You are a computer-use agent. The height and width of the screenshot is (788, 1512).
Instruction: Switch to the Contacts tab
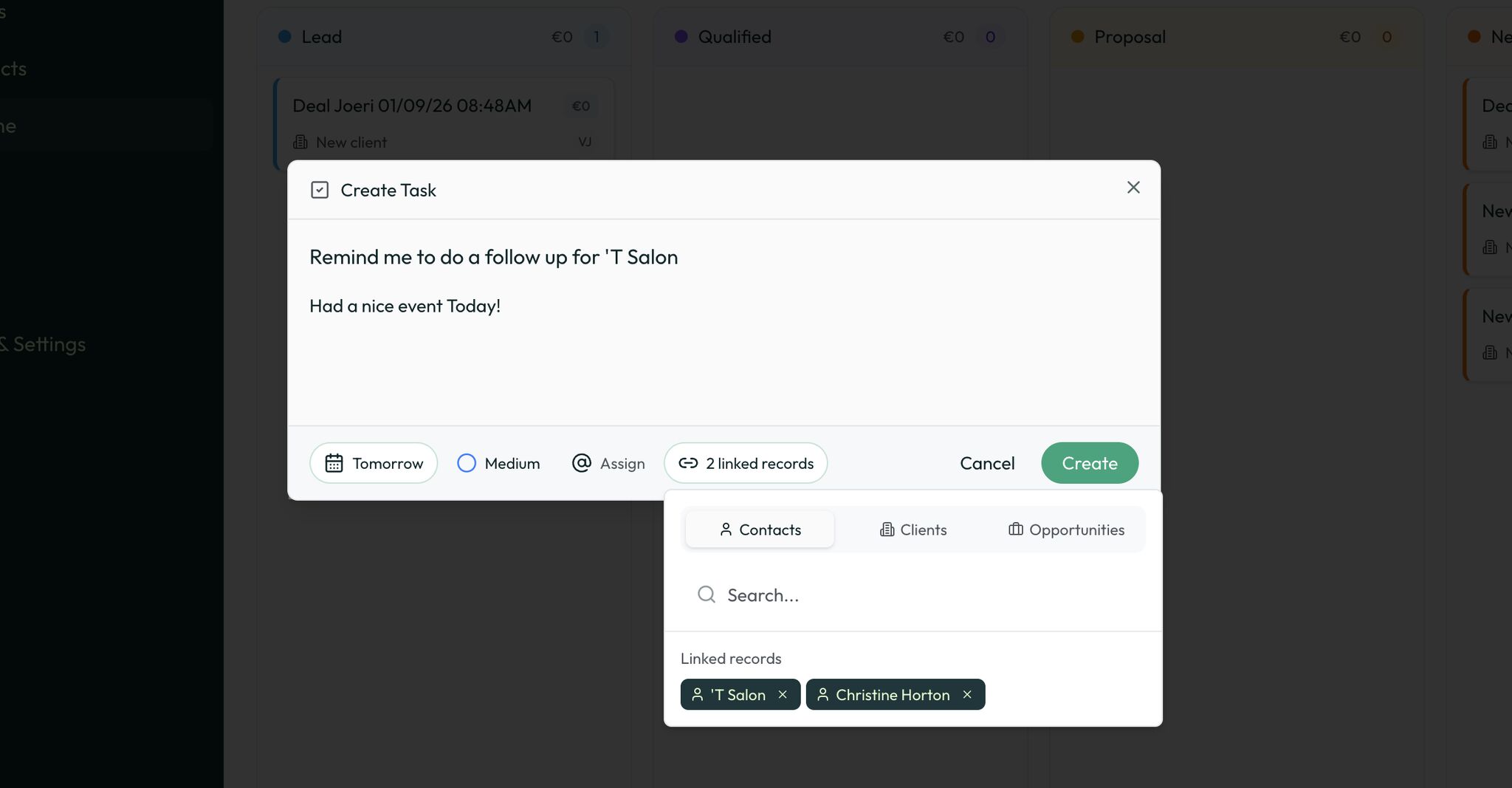click(x=760, y=530)
